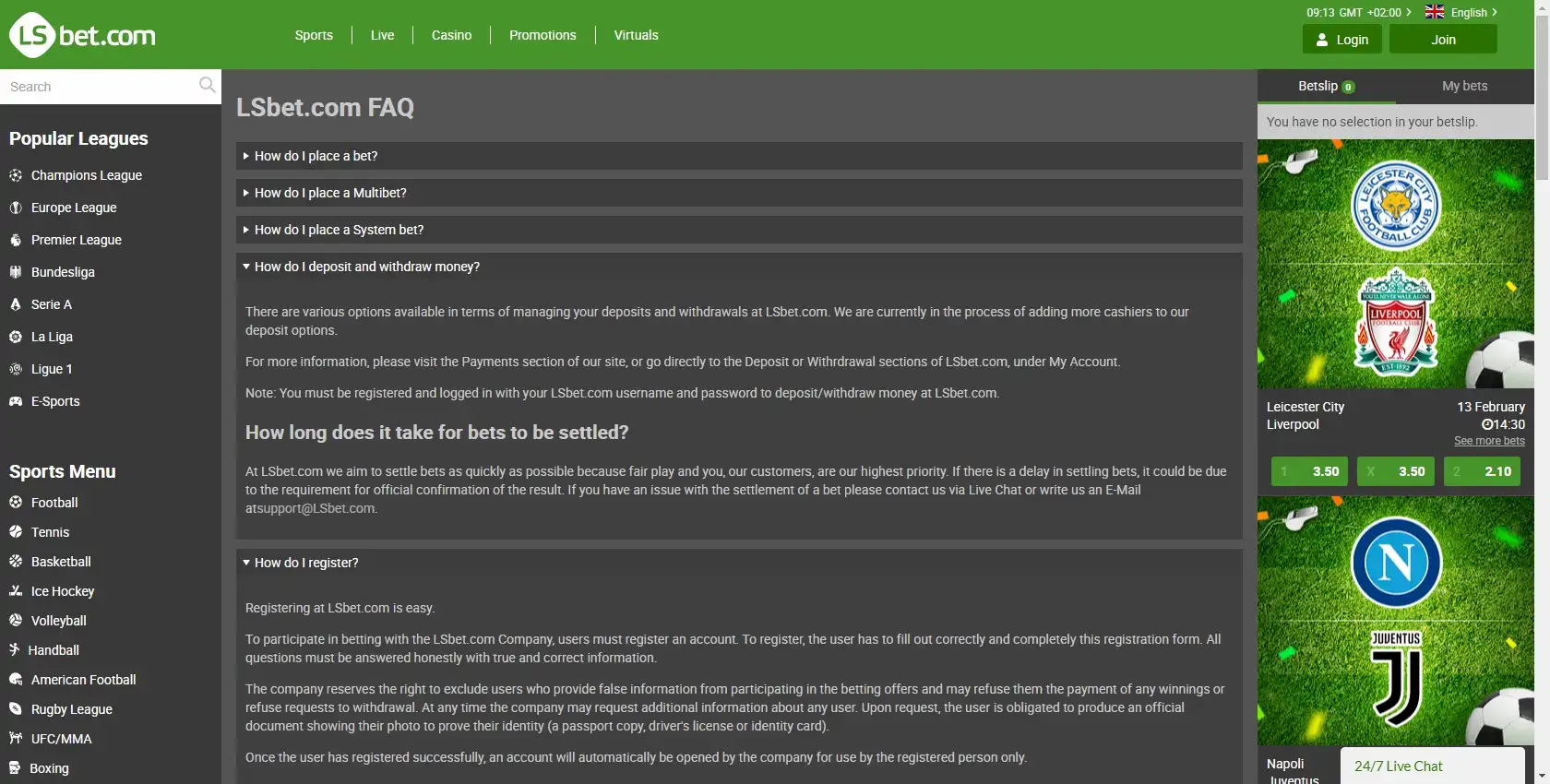This screenshot has height=784, width=1550.
Task: Click the search magnifier icon
Action: point(207,86)
